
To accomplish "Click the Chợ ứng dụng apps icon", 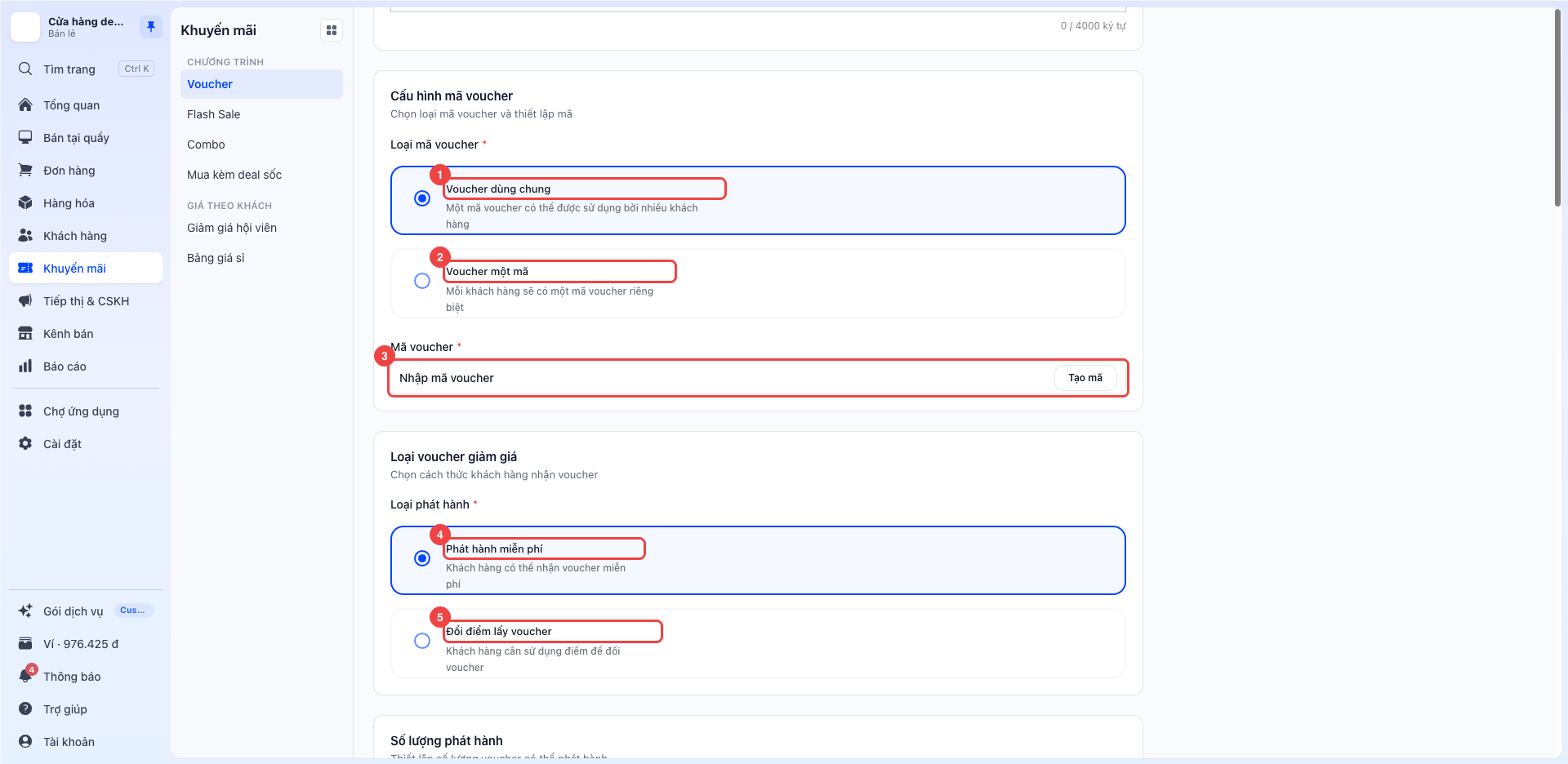I will 25,411.
